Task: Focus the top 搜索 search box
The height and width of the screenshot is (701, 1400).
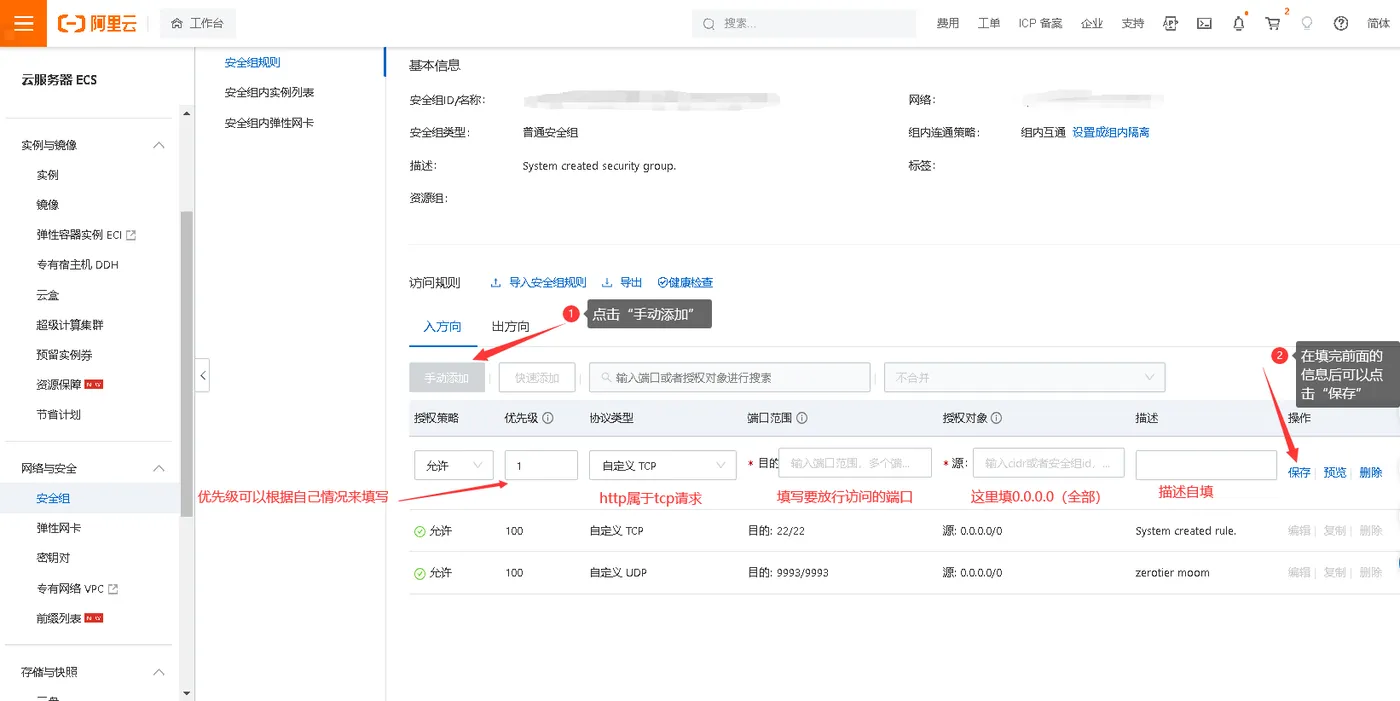Action: (x=804, y=23)
